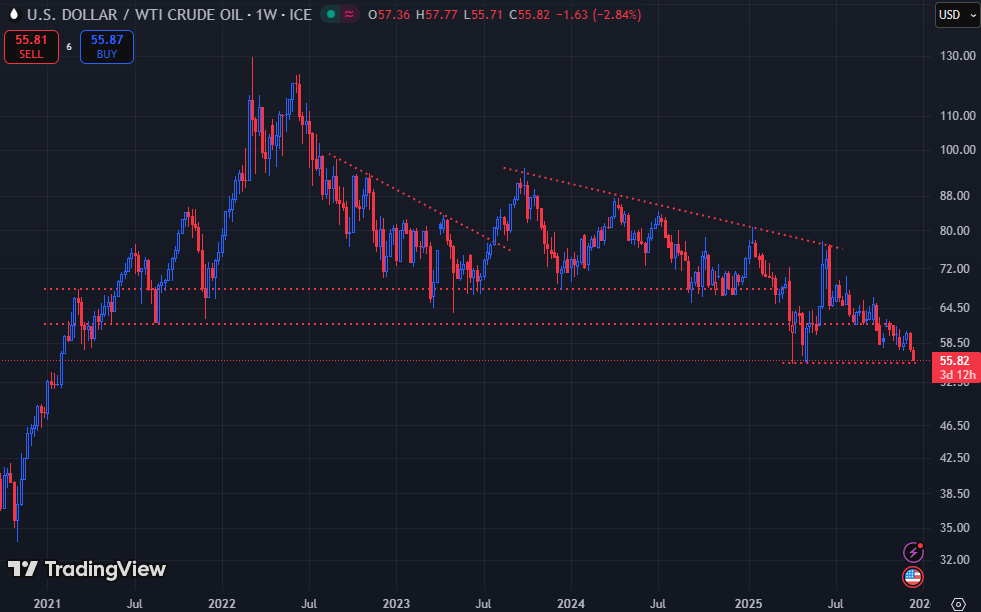Click the SELL 55.81 button
Viewport: 981px width, 612px height.
point(31,47)
